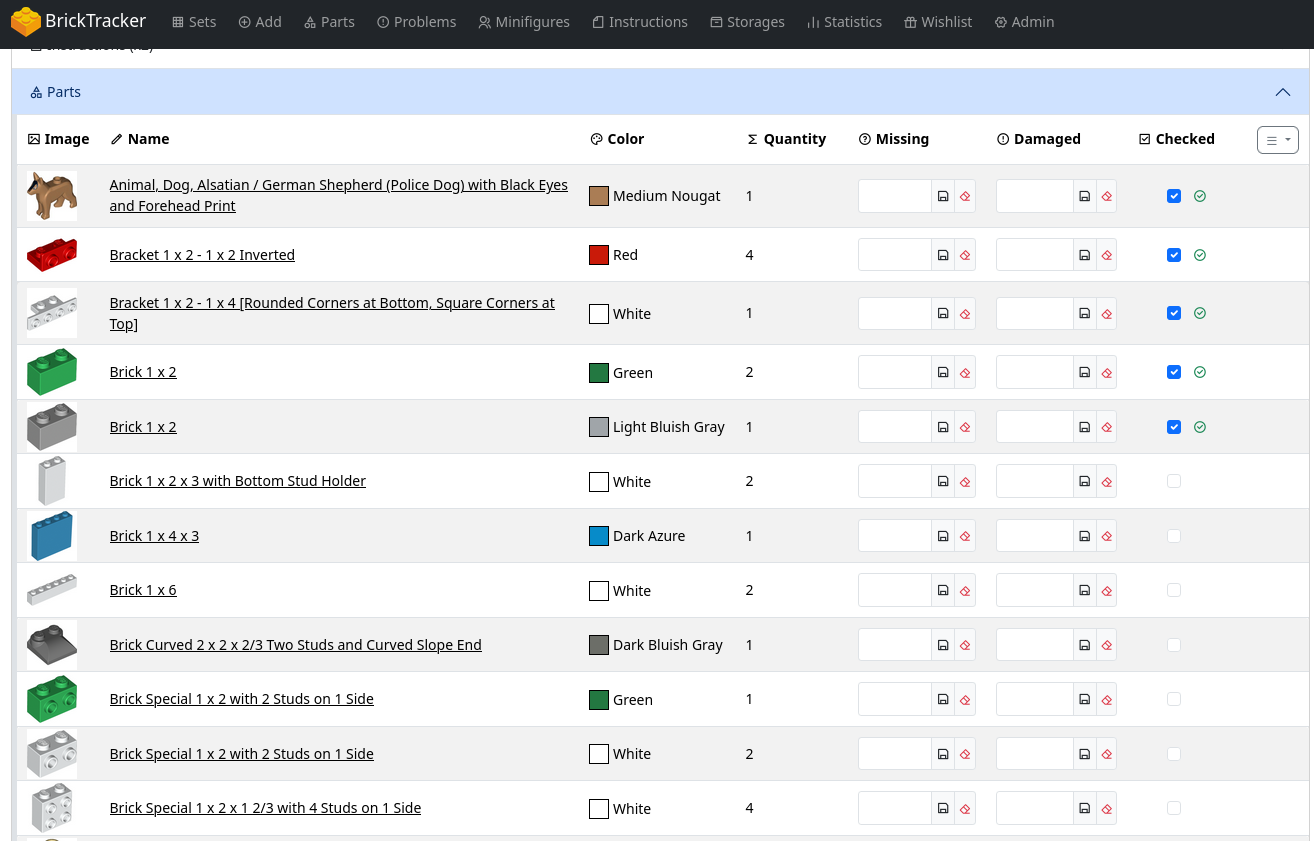Open the Minifigures menu item
Viewport: 1314px width, 841px height.
(x=524, y=22)
